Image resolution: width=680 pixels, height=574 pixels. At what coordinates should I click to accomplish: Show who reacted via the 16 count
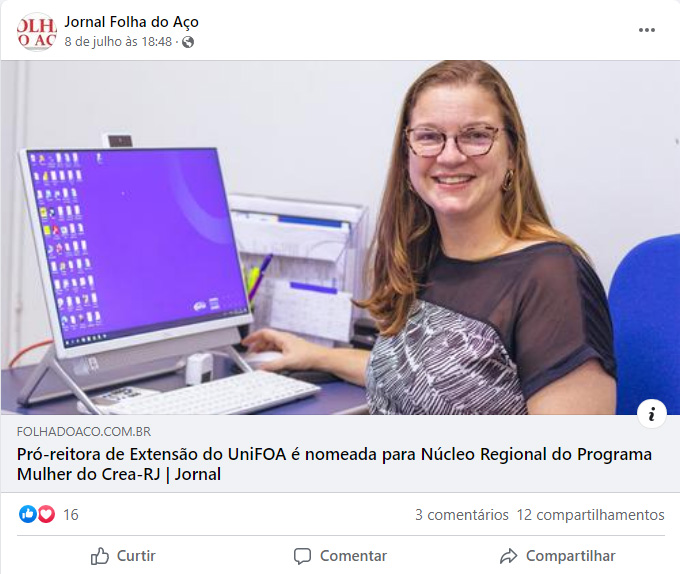[x=71, y=515]
